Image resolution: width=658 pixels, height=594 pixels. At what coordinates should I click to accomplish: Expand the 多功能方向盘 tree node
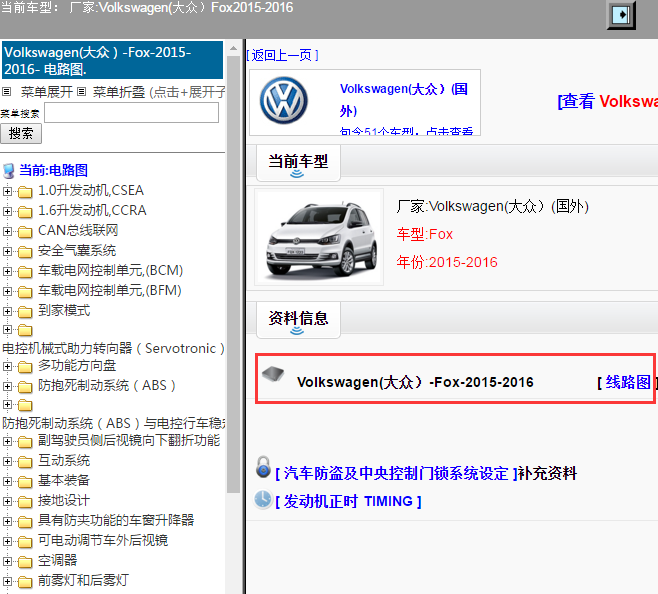pos(7,366)
